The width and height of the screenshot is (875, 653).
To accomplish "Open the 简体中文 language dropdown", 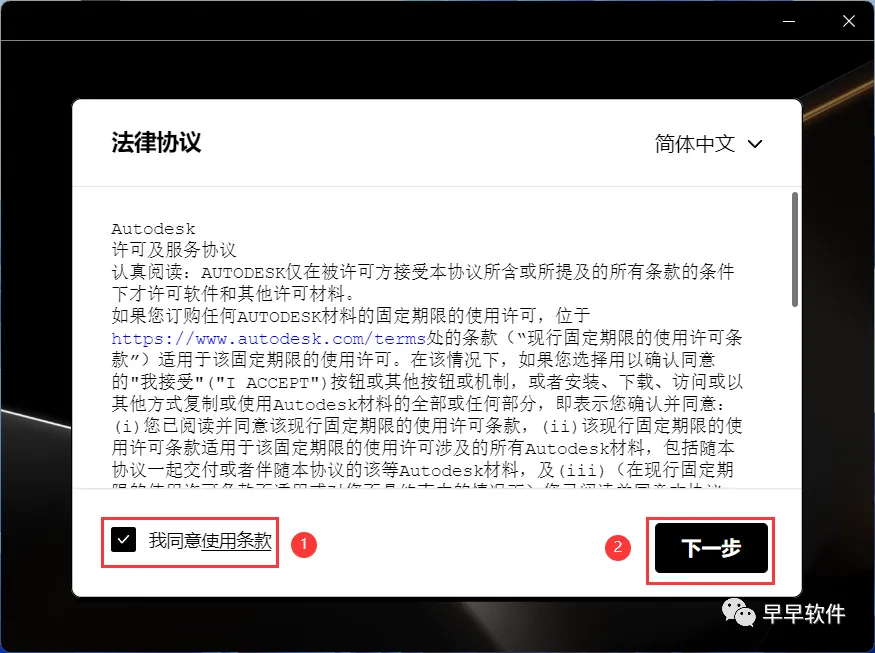I will pos(708,144).
